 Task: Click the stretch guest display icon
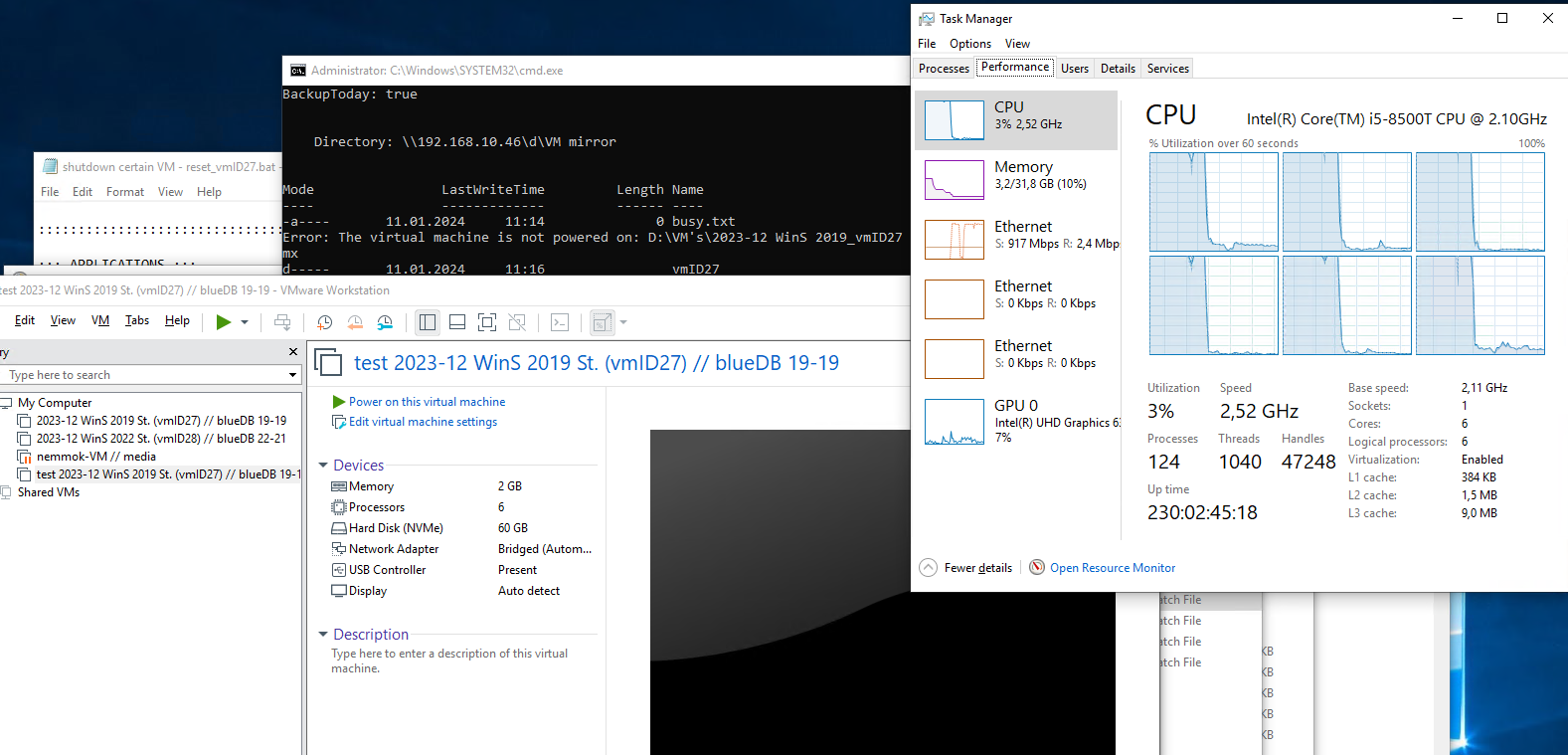point(602,322)
